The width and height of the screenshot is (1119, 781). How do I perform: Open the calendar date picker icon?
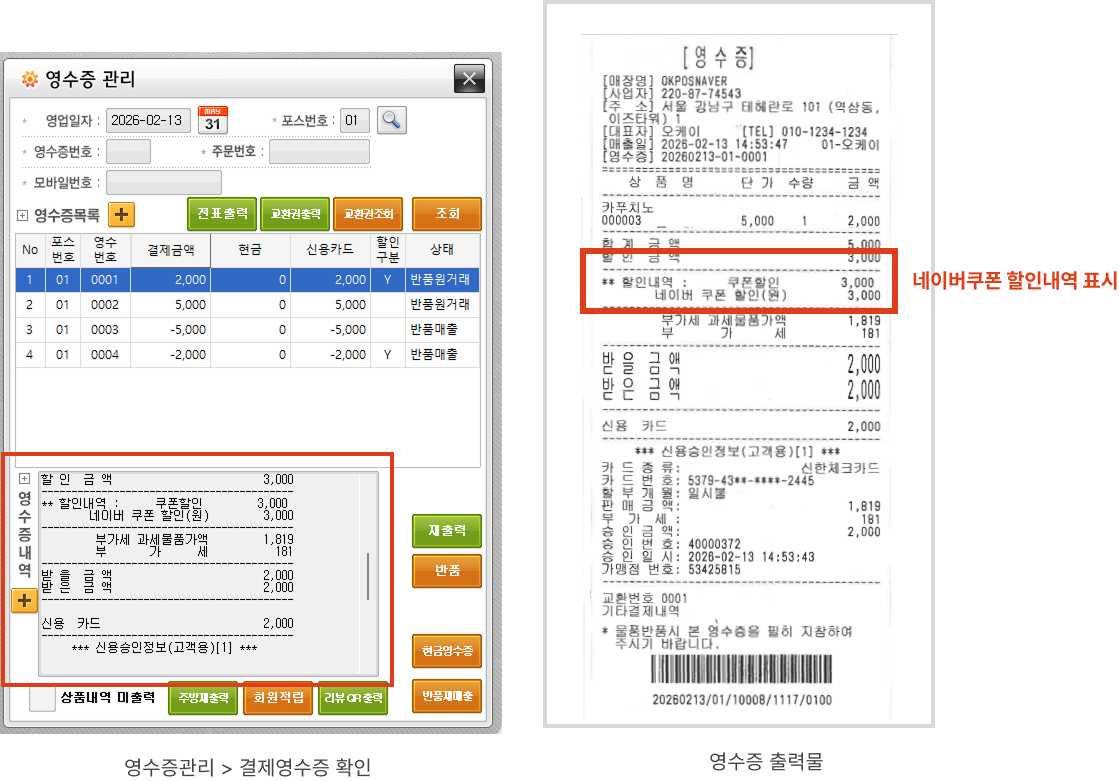click(x=213, y=119)
